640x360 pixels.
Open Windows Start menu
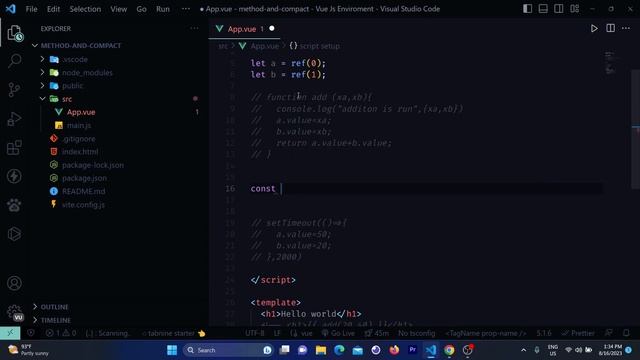coord(172,350)
